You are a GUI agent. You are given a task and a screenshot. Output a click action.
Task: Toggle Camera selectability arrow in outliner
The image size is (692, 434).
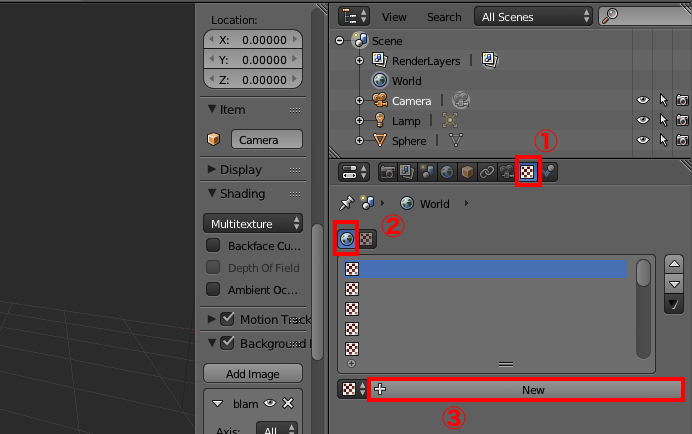(x=663, y=100)
